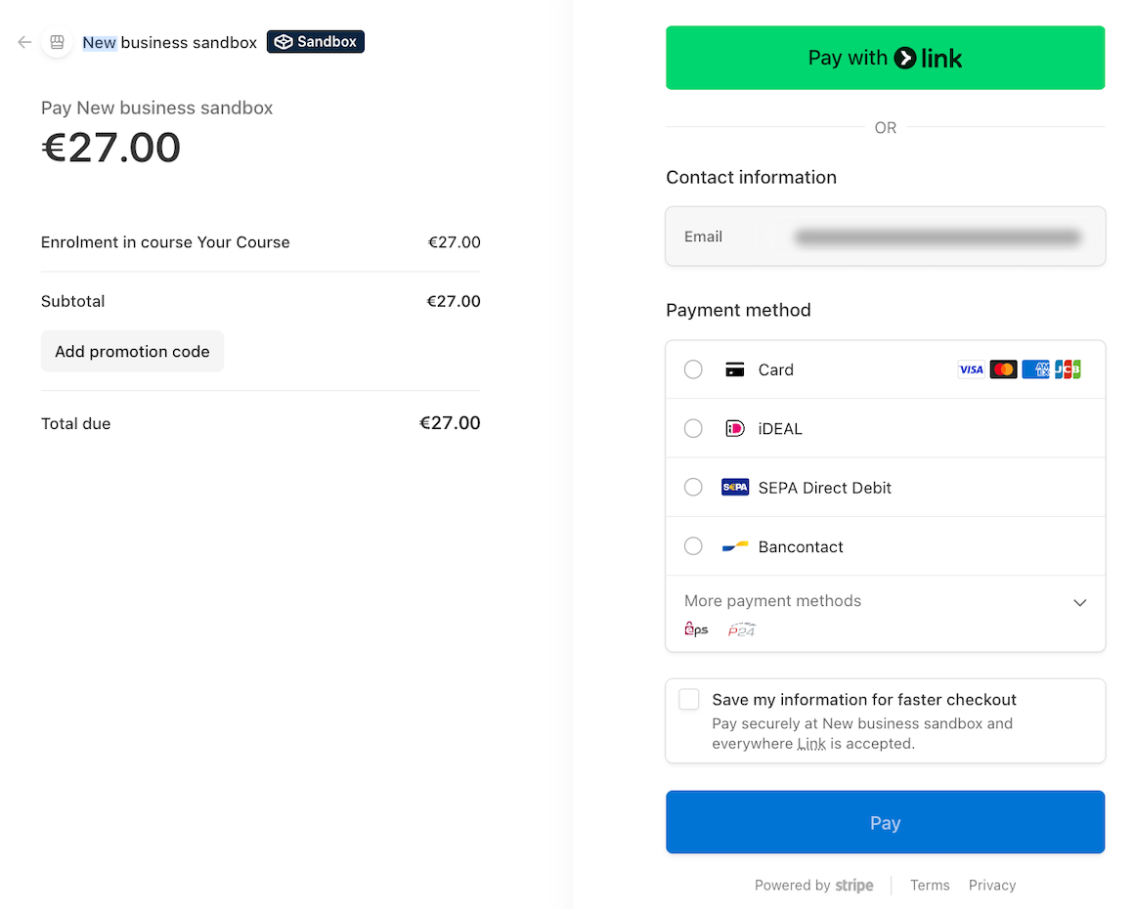
Task: Click the Visa card icon
Action: pos(970,369)
